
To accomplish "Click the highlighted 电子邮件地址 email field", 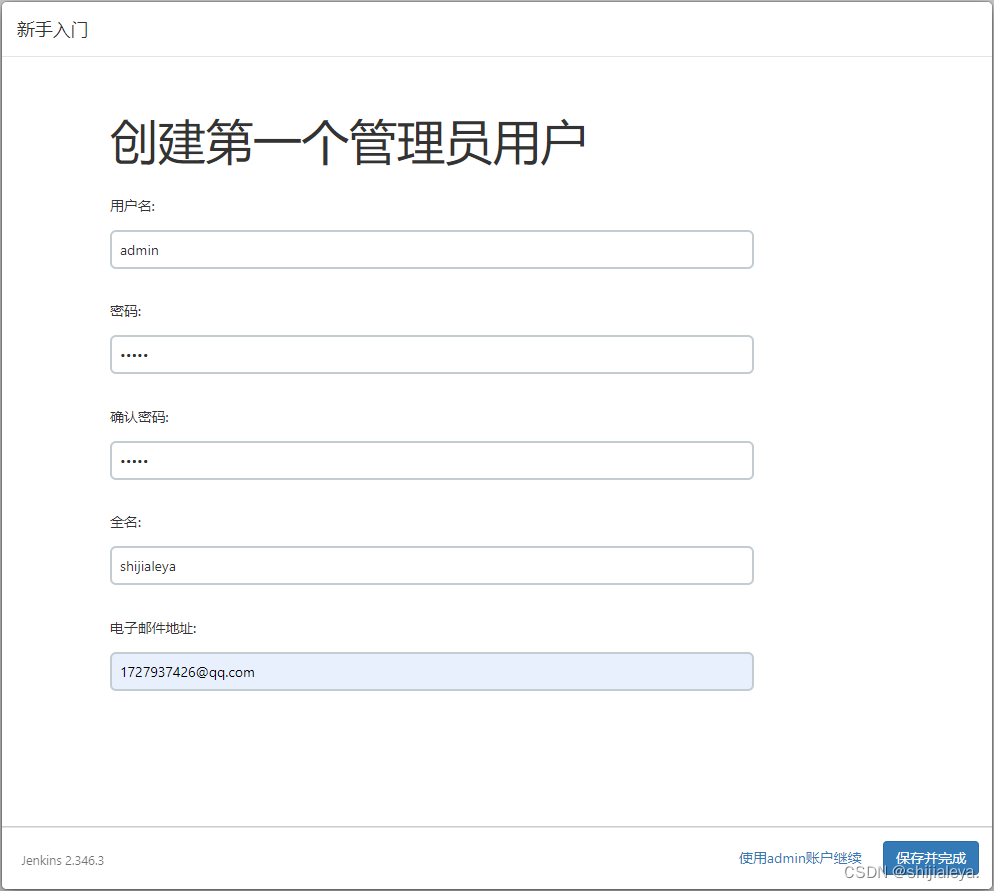I will pyautogui.click(x=430, y=671).
